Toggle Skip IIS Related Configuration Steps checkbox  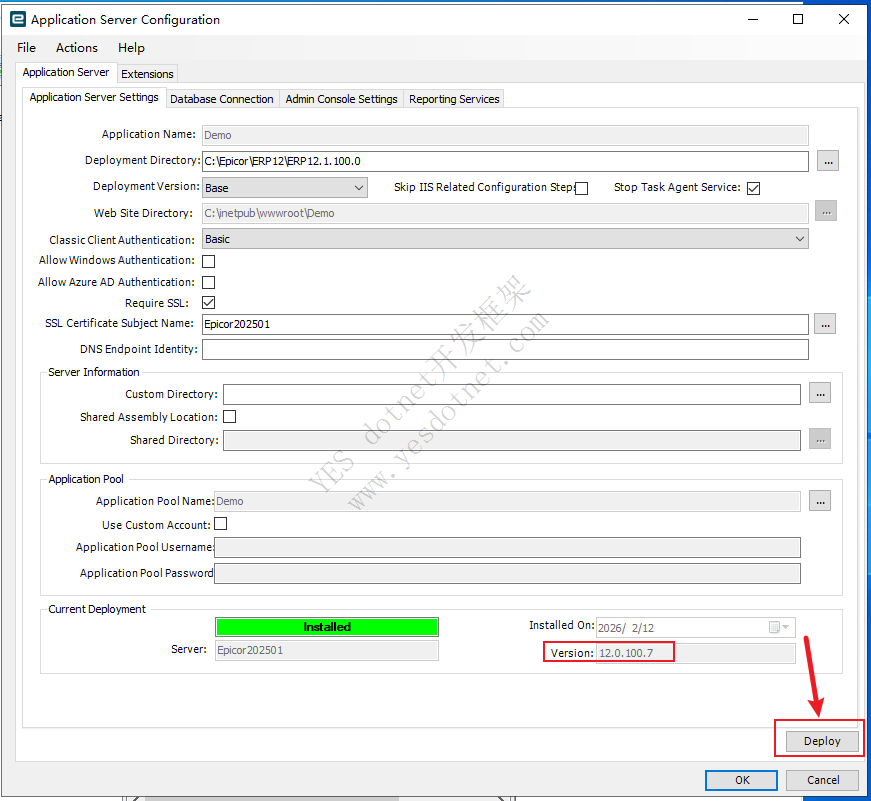[x=581, y=188]
